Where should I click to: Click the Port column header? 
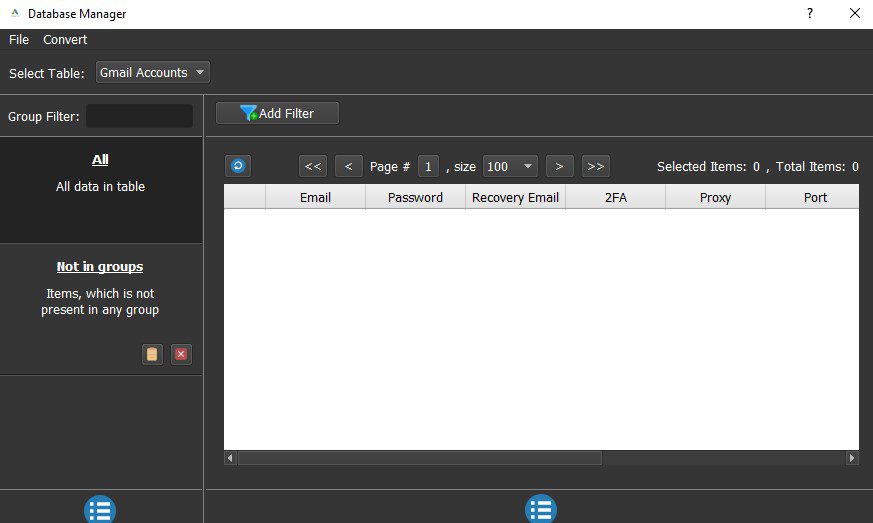(812, 197)
